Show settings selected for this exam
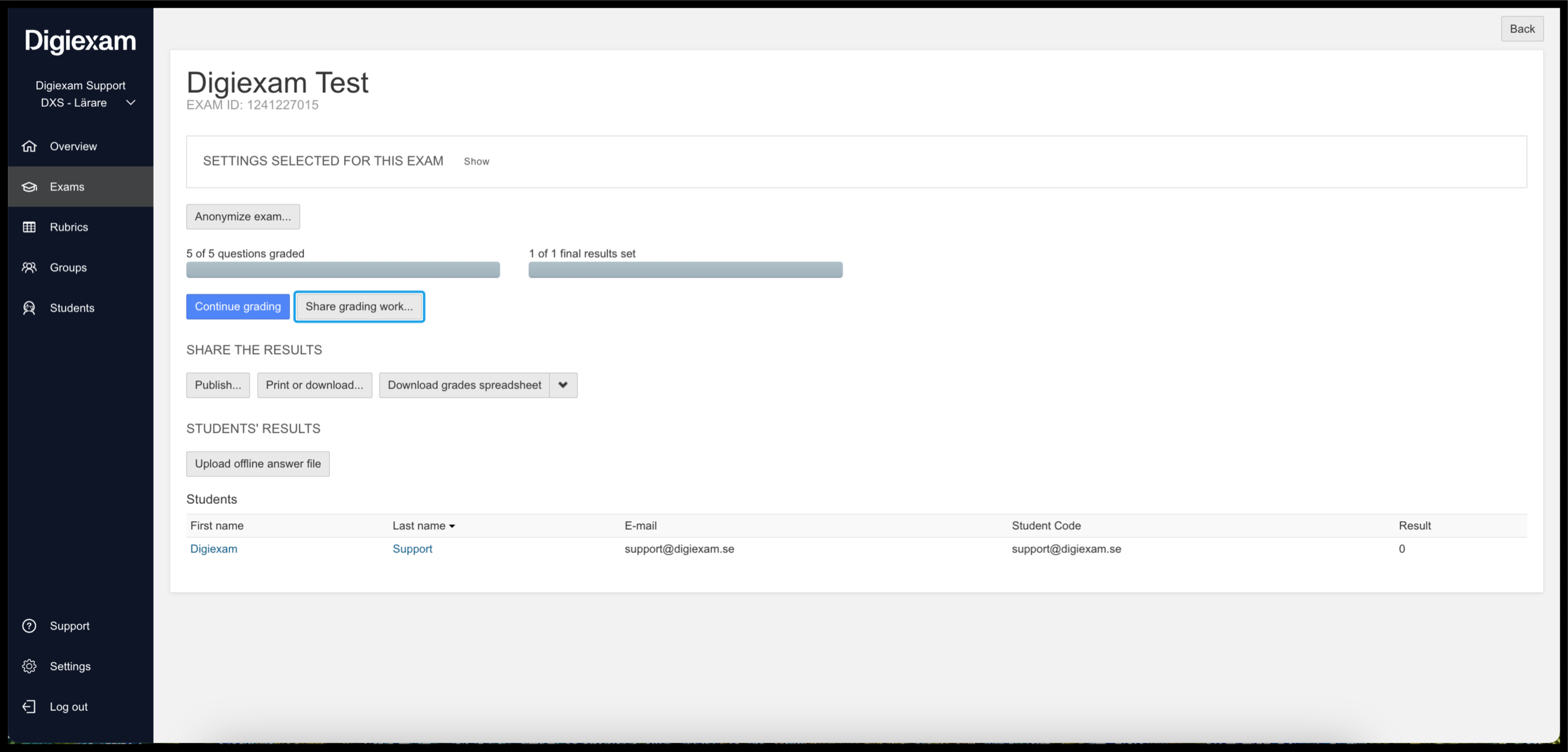This screenshot has height=752, width=1568. (476, 161)
